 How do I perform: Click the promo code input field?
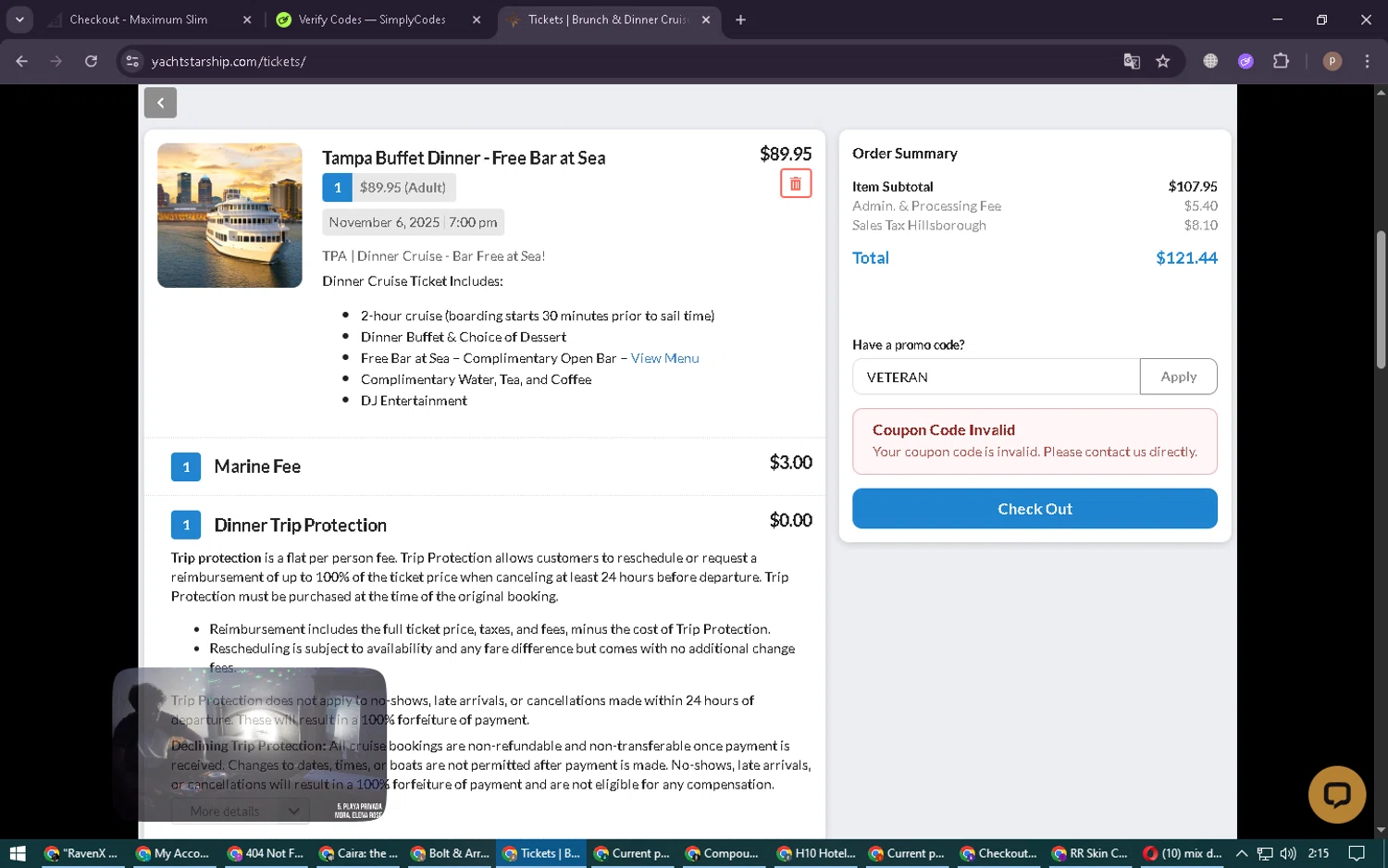click(996, 377)
